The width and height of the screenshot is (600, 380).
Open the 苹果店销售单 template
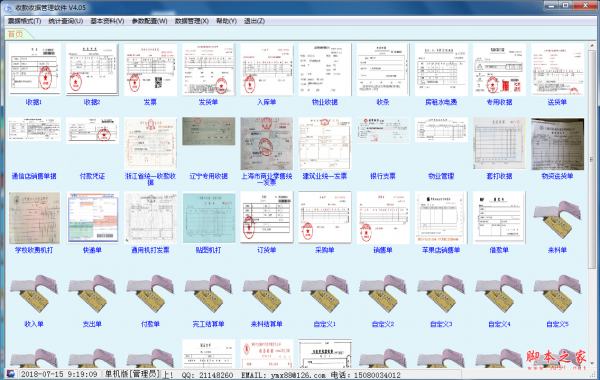[441, 218]
